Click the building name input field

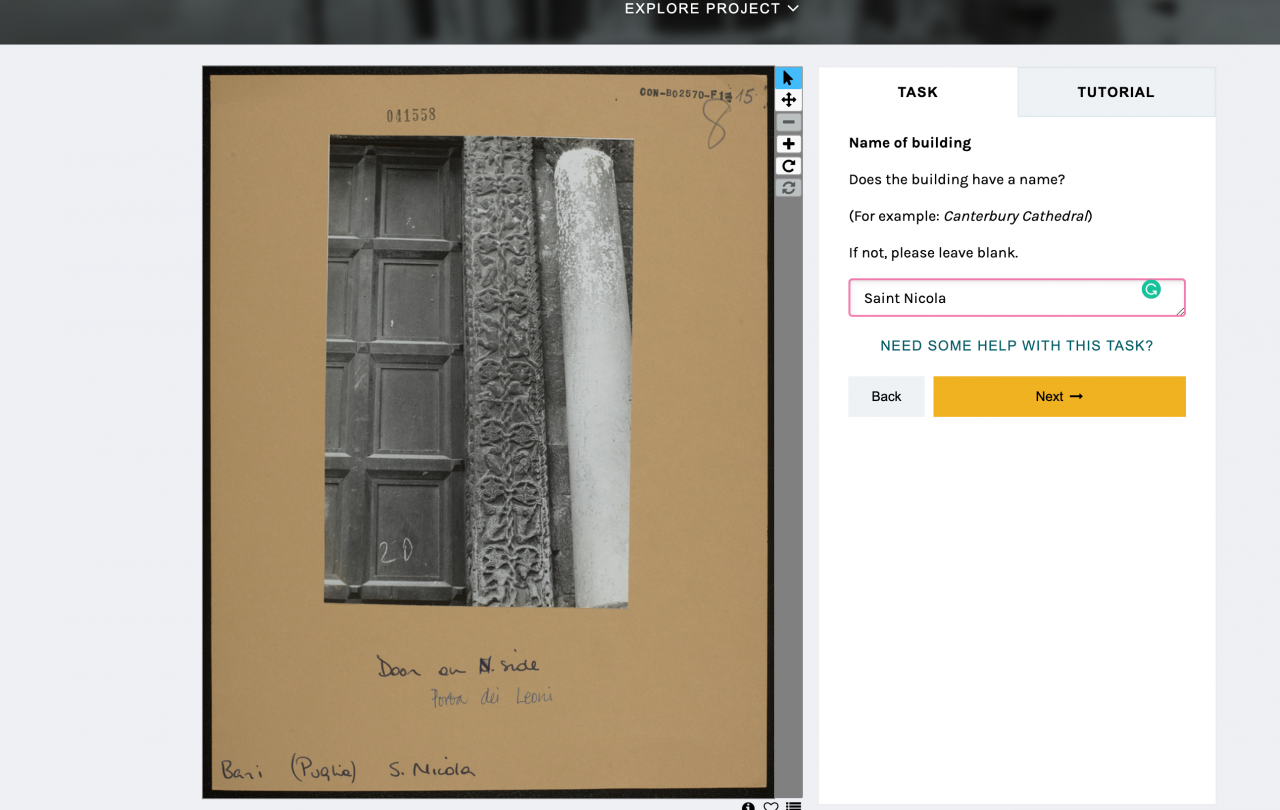click(1017, 298)
